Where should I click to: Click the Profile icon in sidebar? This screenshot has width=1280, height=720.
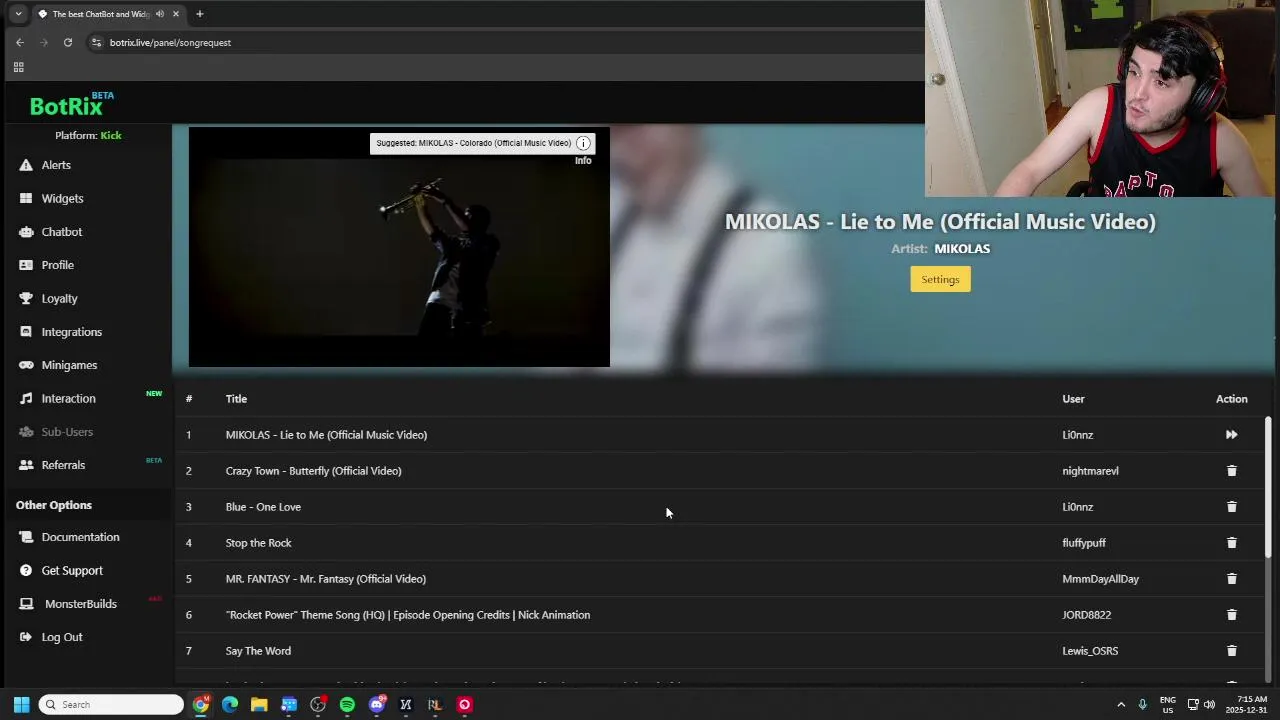[x=26, y=265]
